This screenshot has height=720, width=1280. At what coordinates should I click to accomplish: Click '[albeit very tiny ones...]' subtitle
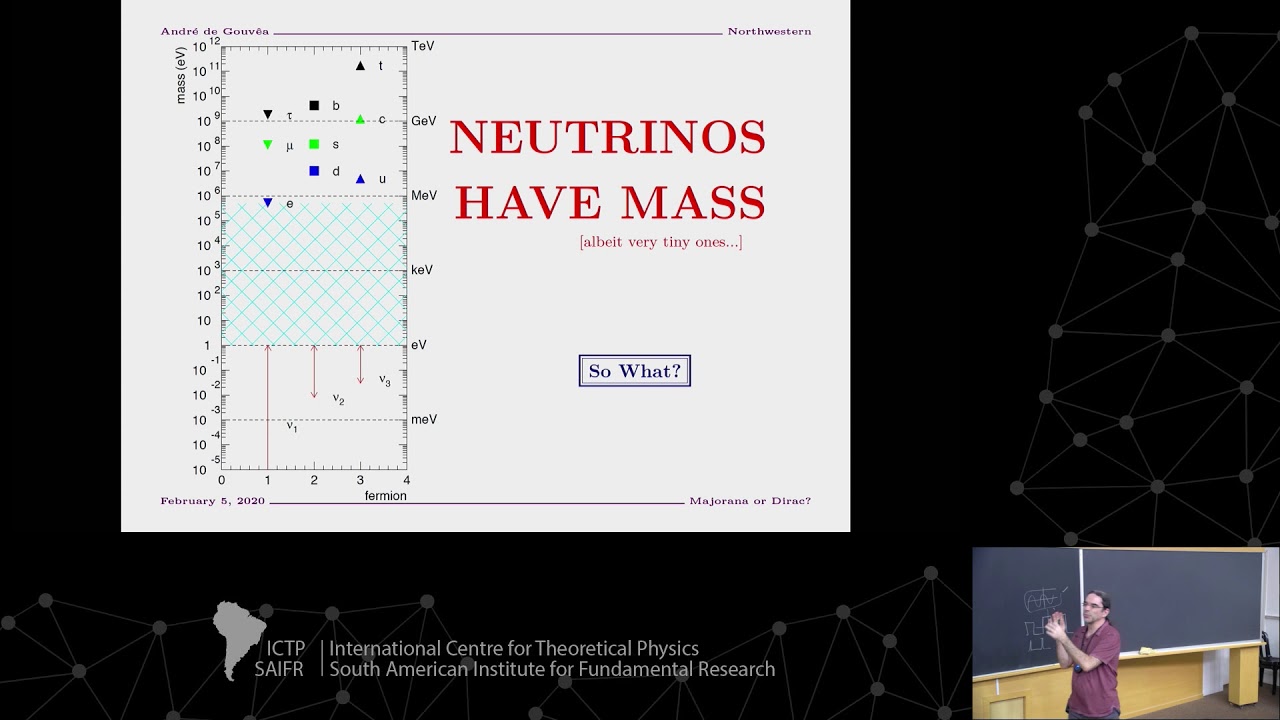click(x=661, y=242)
